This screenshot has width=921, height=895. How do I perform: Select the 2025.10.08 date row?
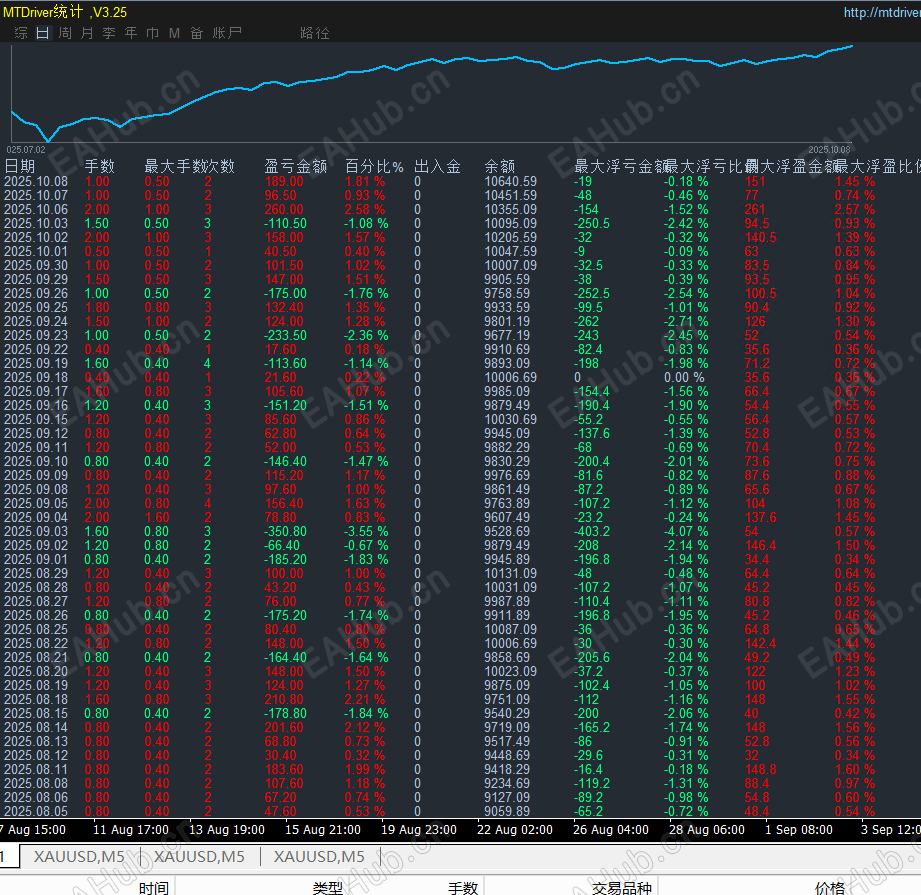tap(36, 182)
